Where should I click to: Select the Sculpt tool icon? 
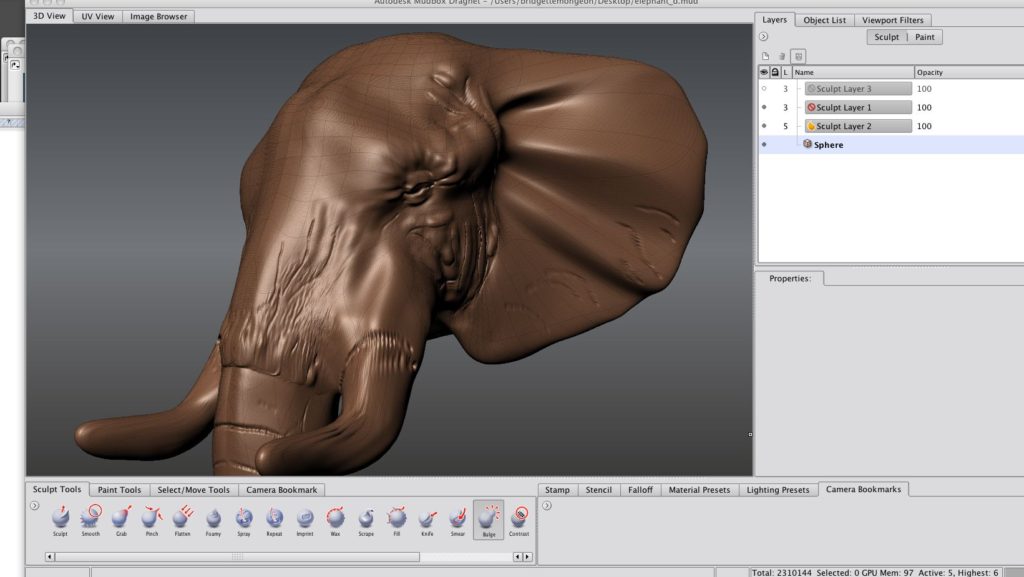(60, 517)
